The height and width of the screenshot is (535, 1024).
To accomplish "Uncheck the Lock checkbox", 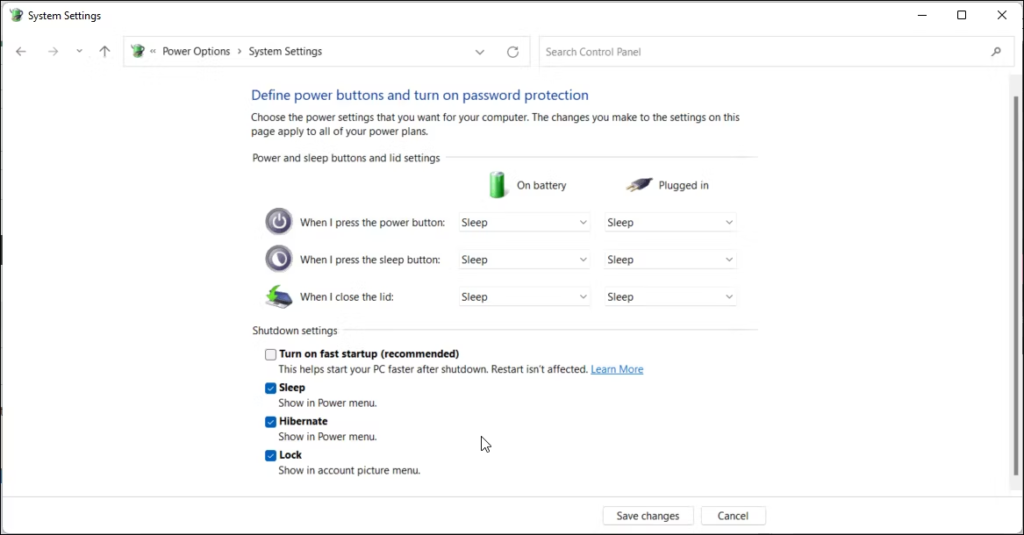I will click(270, 455).
